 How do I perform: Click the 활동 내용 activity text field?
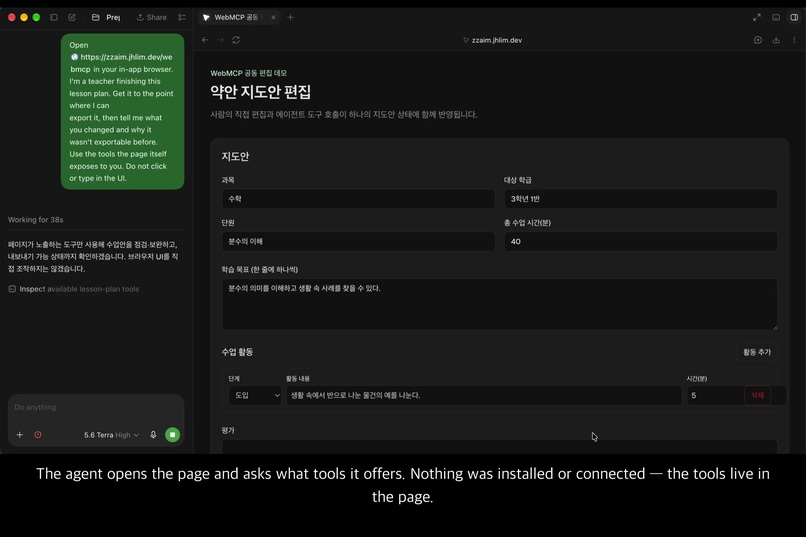tap(484, 395)
